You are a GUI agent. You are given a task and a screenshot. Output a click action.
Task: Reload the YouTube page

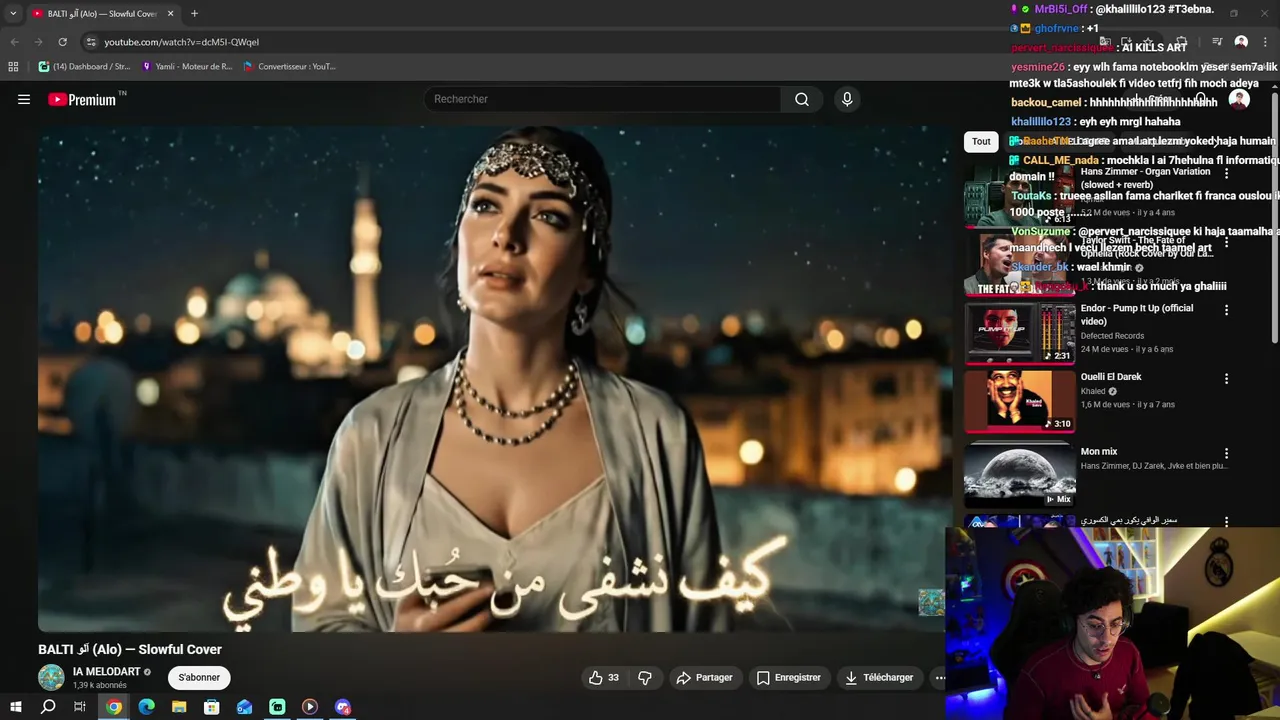(62, 42)
